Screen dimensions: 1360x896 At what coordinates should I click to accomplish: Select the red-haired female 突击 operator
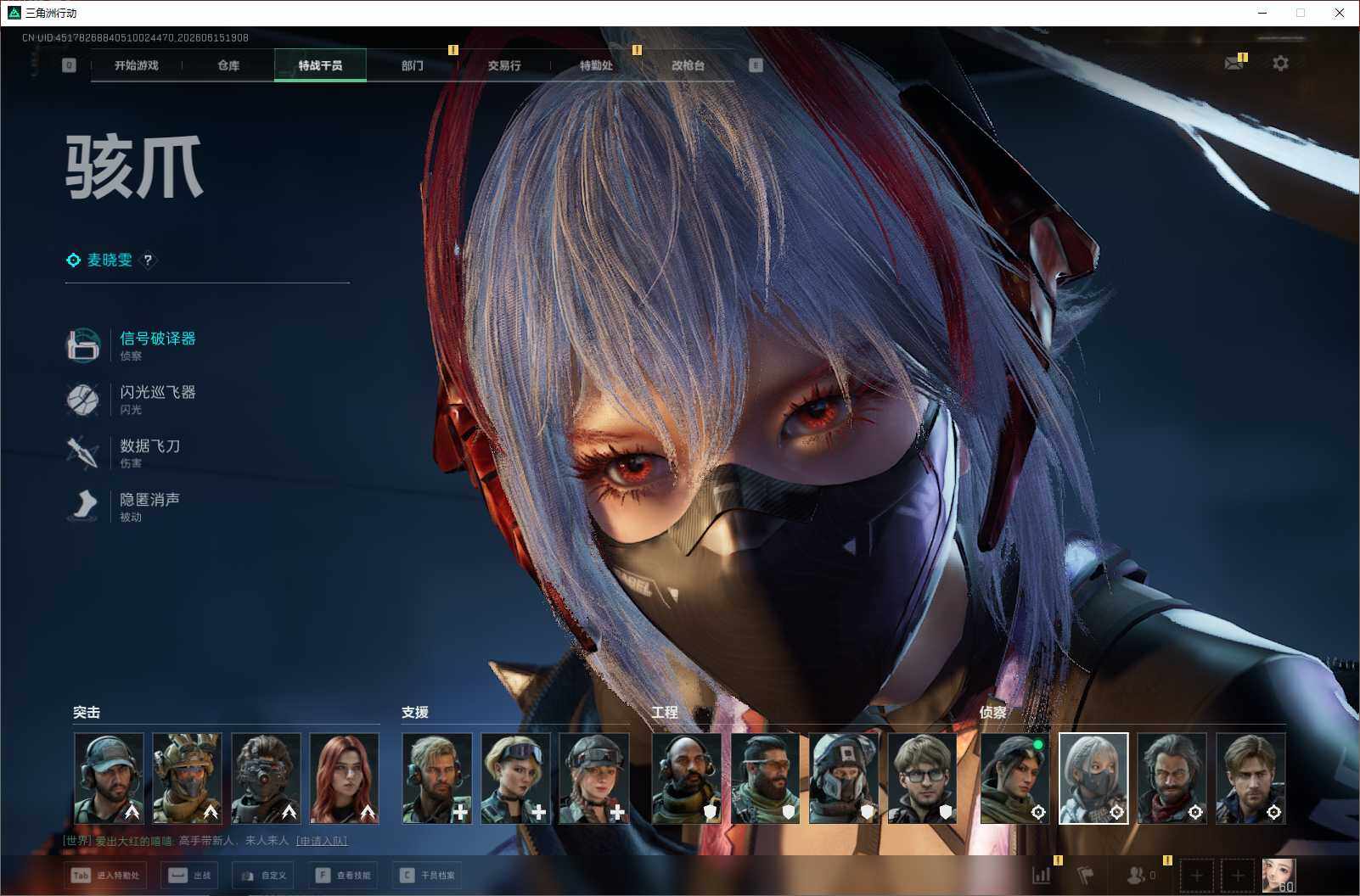[344, 779]
